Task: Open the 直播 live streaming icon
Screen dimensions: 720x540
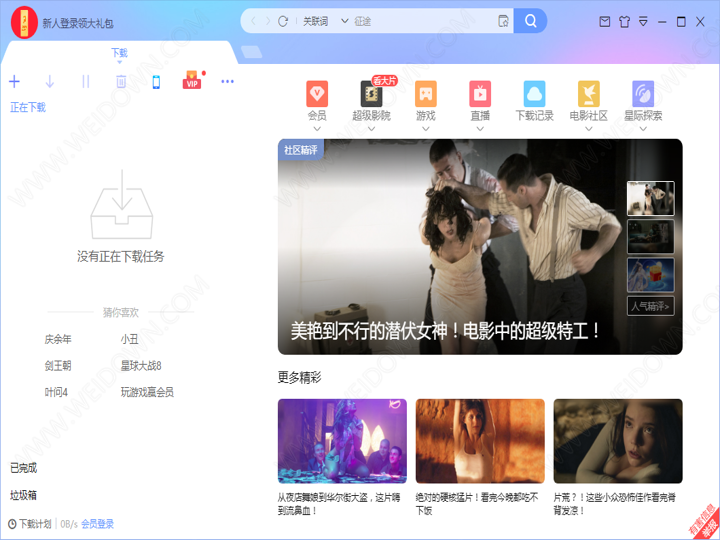Action: click(480, 94)
